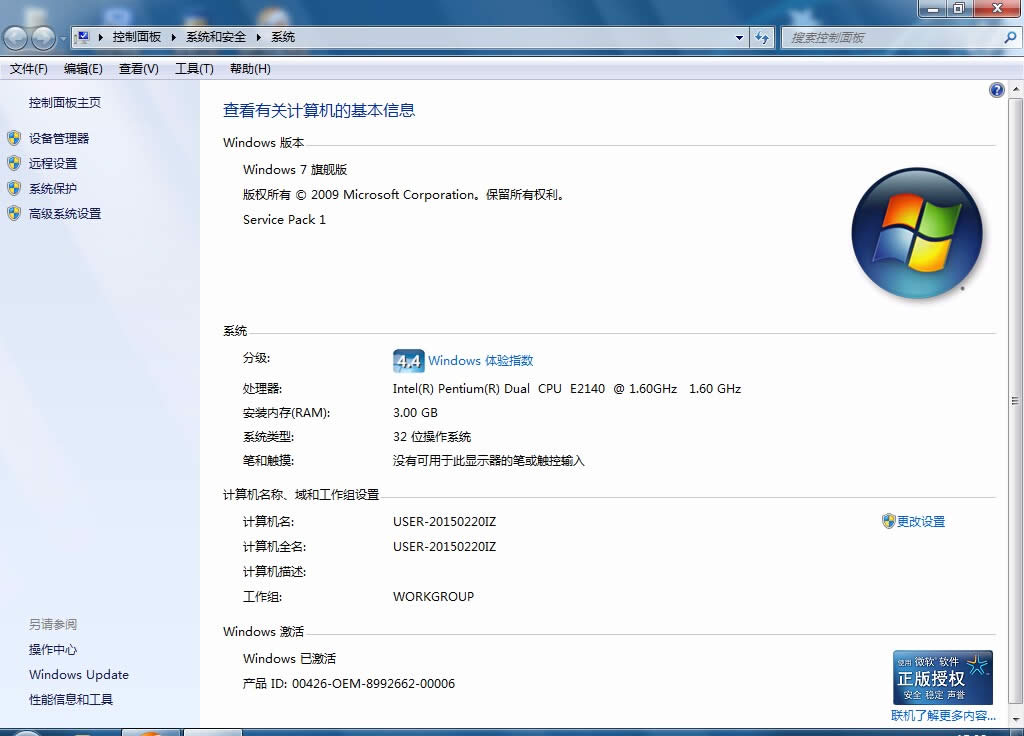Open the 查看(V) menu
This screenshot has width=1024, height=736.
(x=138, y=69)
